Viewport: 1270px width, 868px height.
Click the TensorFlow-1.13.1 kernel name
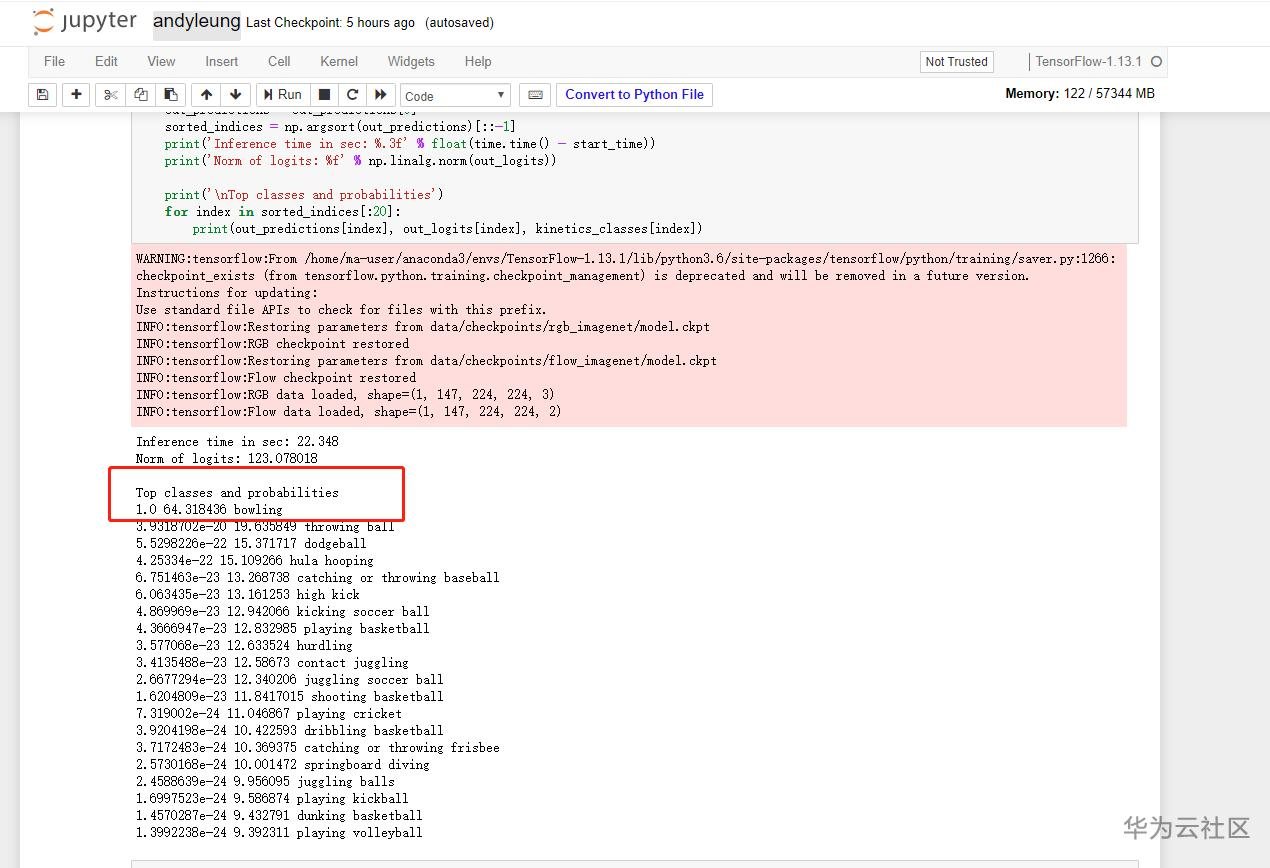1088,62
